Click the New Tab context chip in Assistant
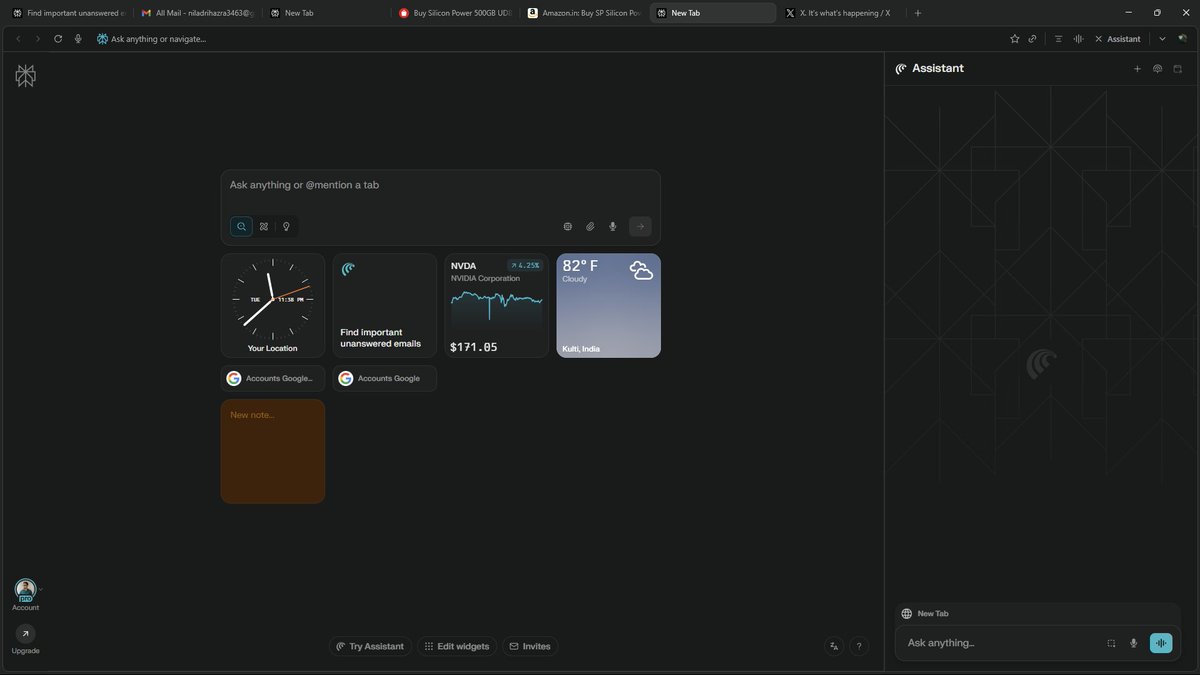The image size is (1200, 675). 925,614
